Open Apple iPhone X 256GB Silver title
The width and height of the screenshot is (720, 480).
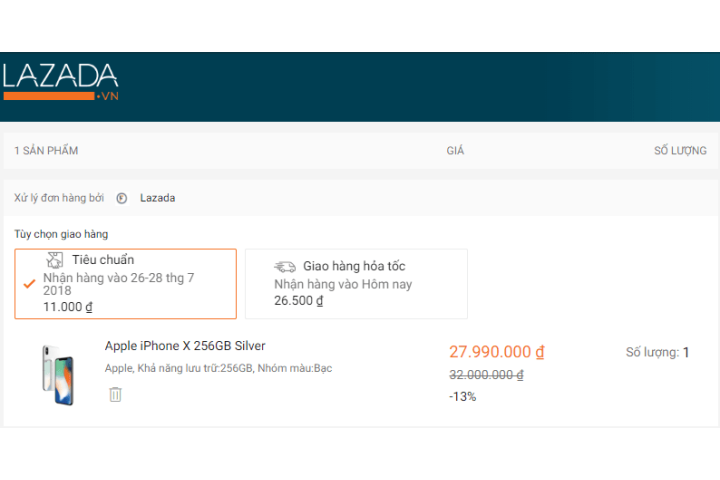coord(185,346)
